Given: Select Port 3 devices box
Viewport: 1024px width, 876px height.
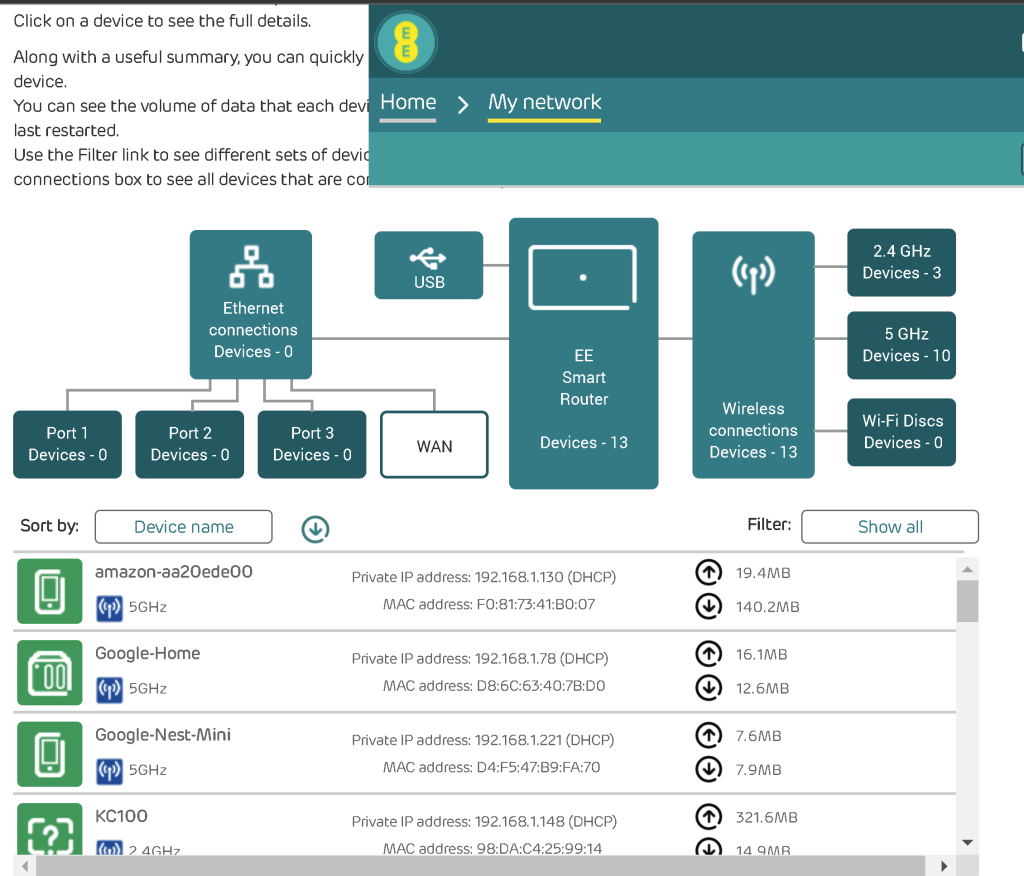Looking at the screenshot, I should point(312,444).
